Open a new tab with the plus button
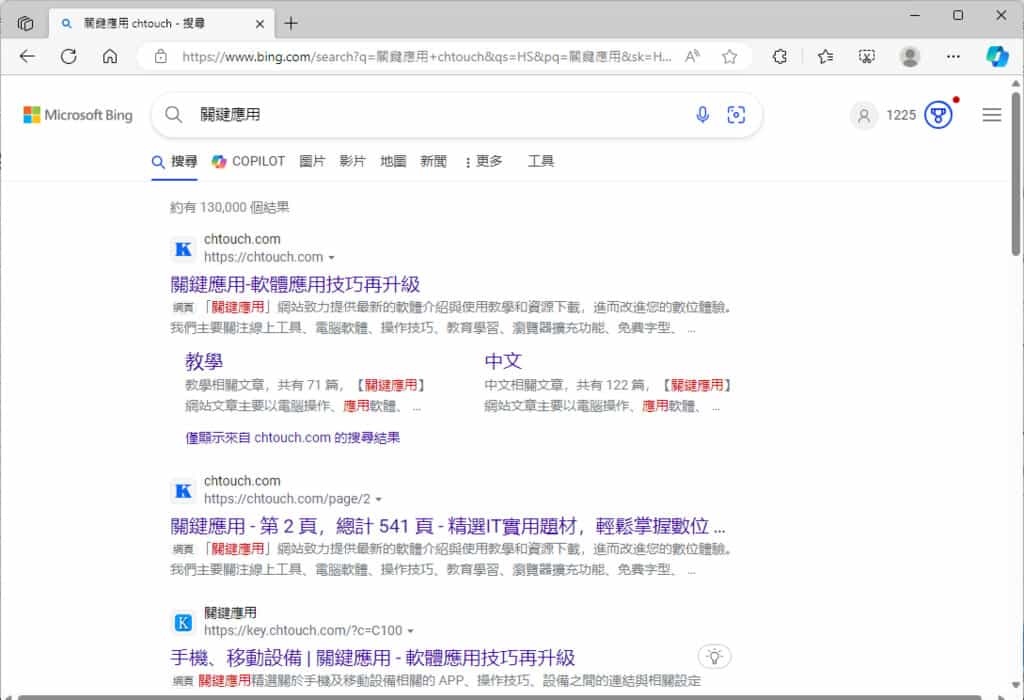This screenshot has width=1024, height=700. point(291,24)
